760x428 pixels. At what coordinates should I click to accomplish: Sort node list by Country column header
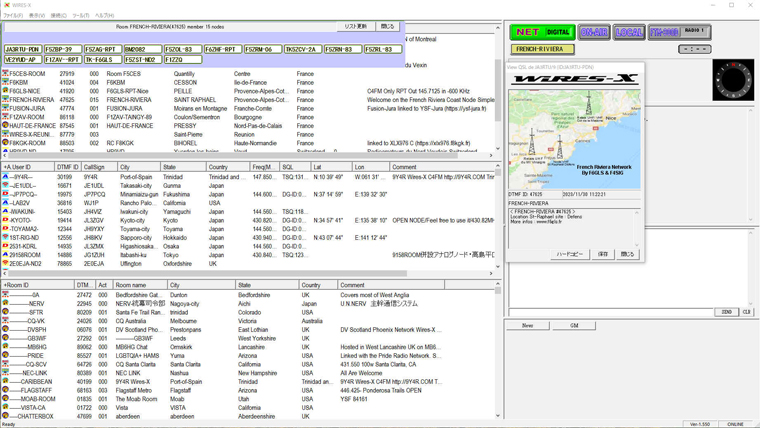(x=228, y=167)
